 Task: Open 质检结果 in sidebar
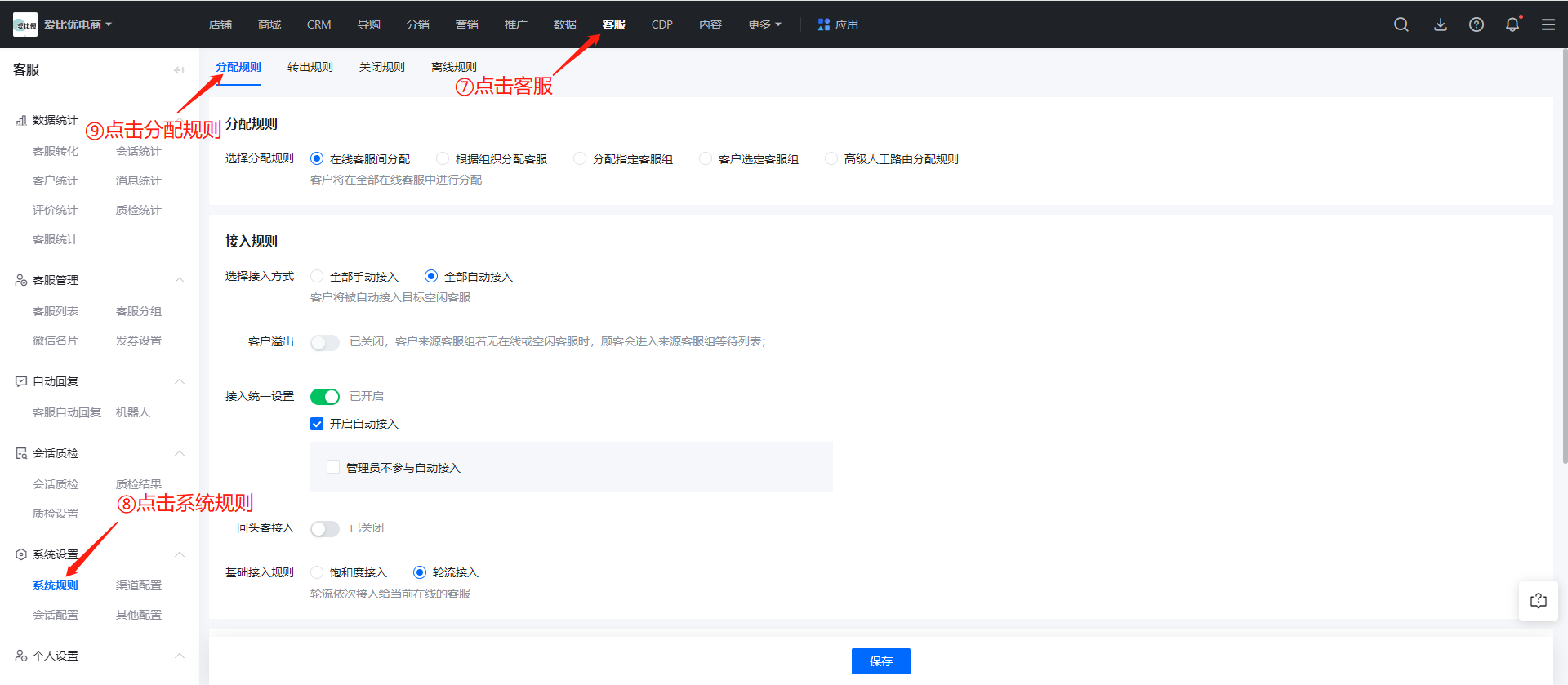(139, 484)
